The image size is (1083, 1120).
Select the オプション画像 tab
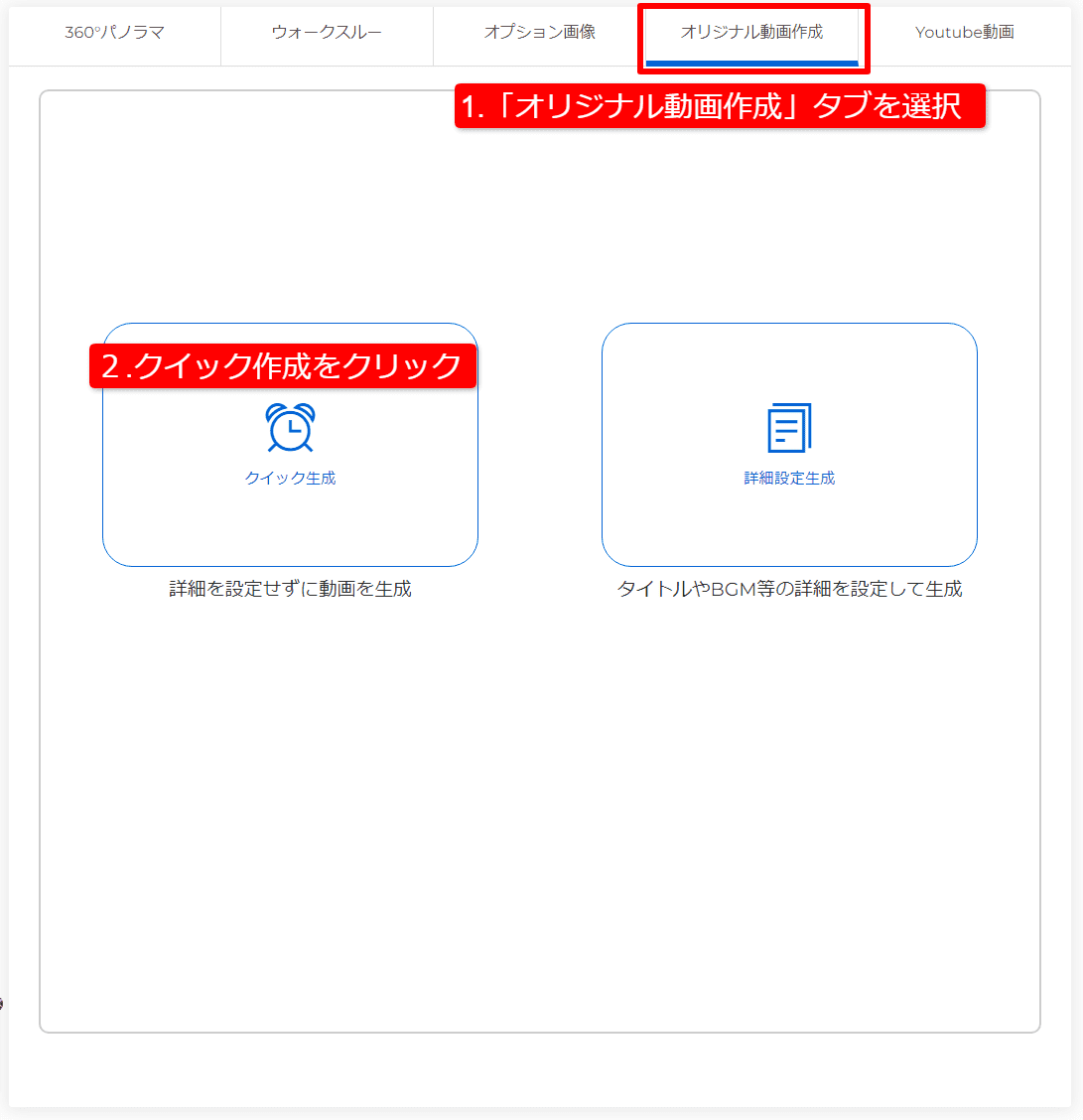[539, 33]
